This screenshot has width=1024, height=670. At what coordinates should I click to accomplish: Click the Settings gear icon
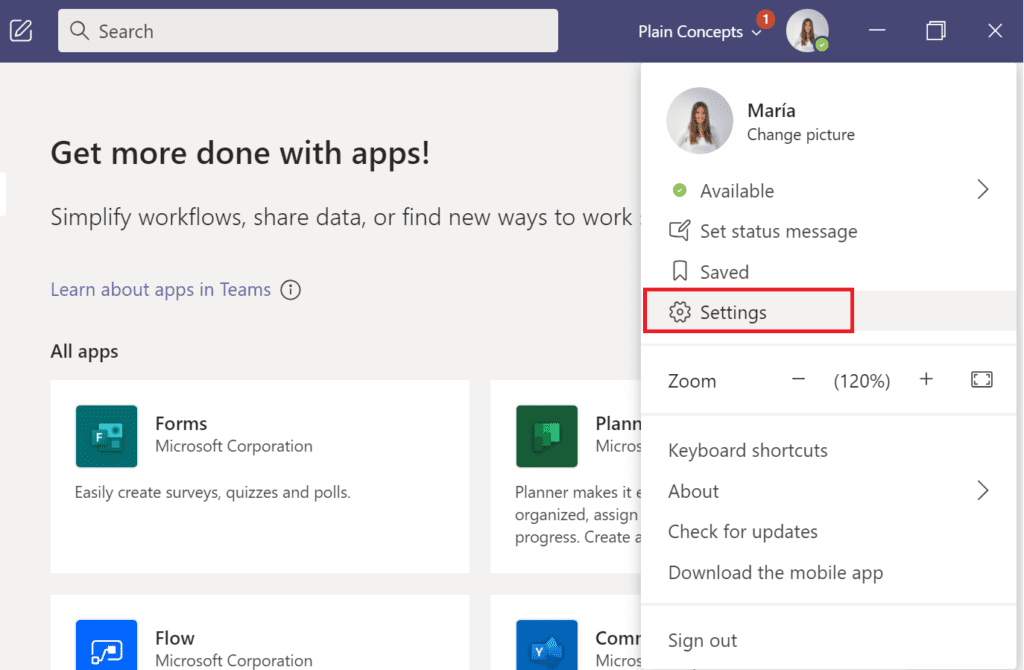click(x=680, y=312)
